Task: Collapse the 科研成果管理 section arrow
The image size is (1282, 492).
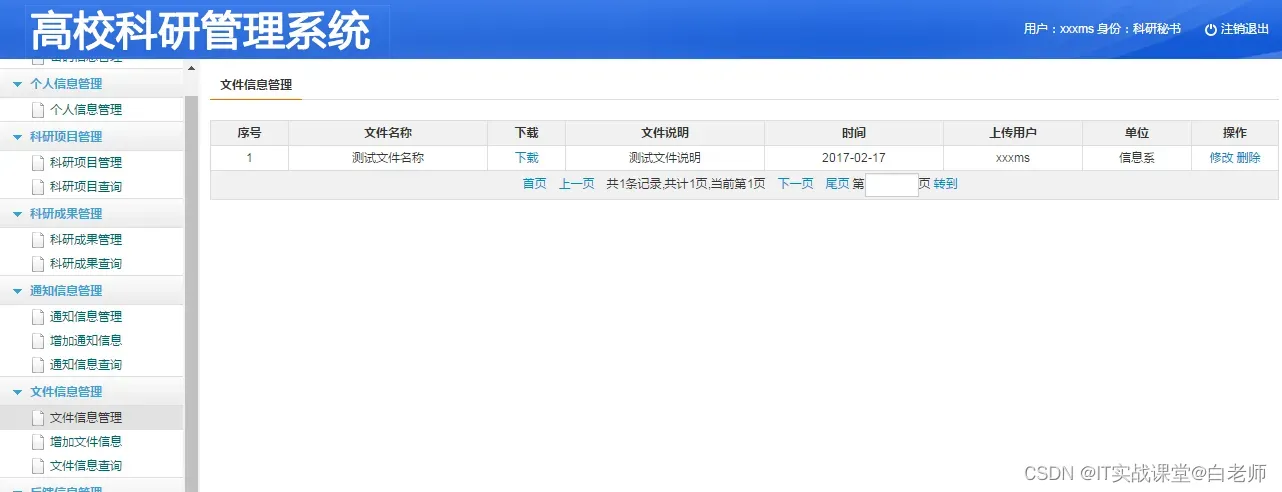Action: click(17, 215)
